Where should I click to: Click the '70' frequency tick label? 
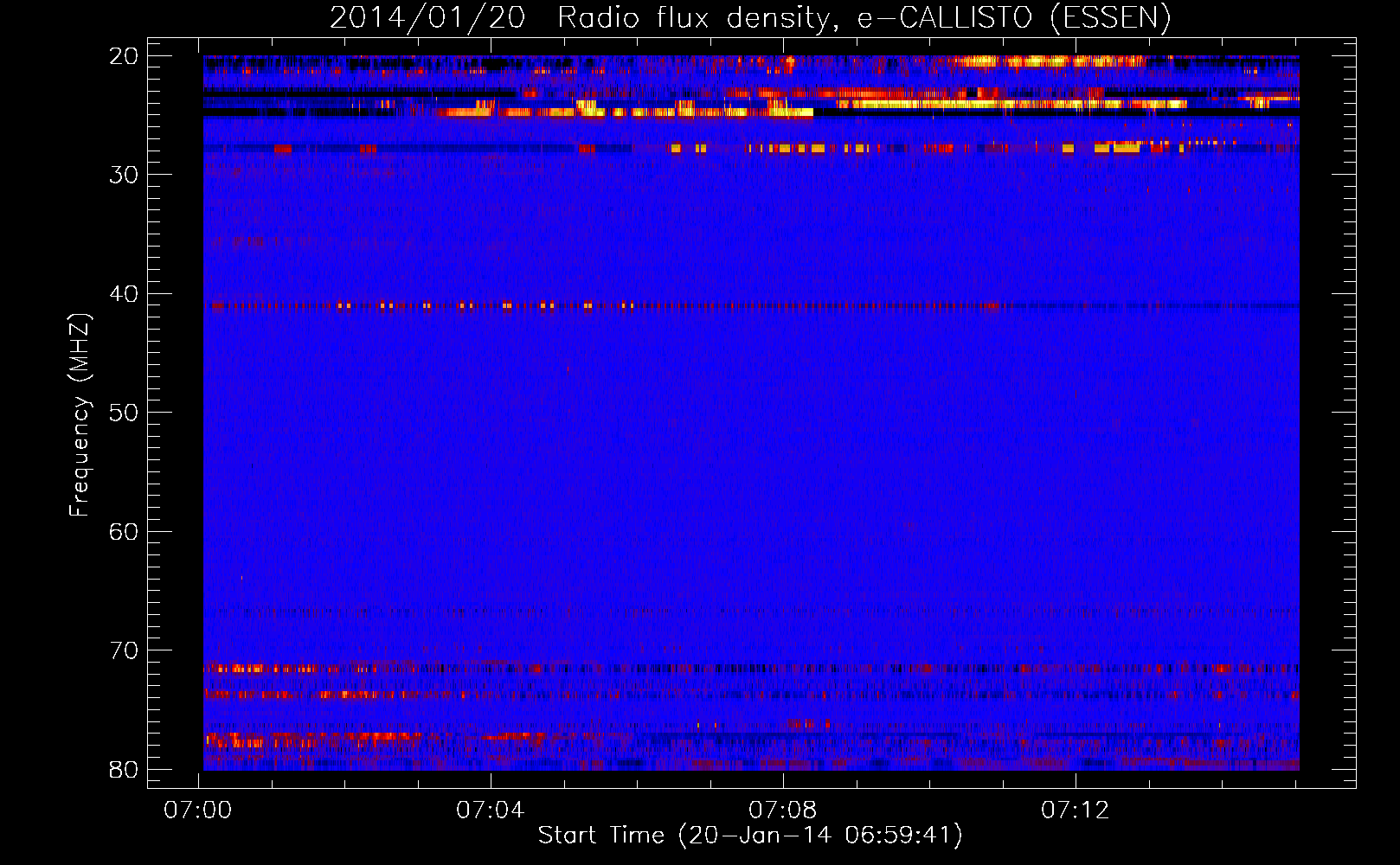coord(124,650)
